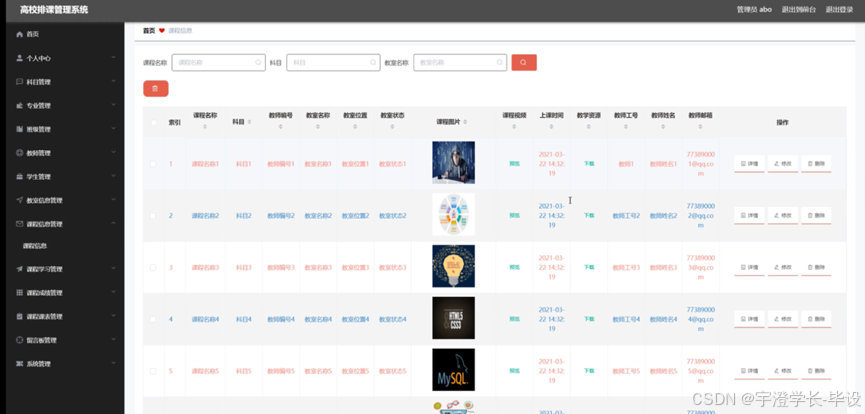The height and width of the screenshot is (414, 865).
Task: Click the home icon beside 首页 in sidebar
Action: 20,34
